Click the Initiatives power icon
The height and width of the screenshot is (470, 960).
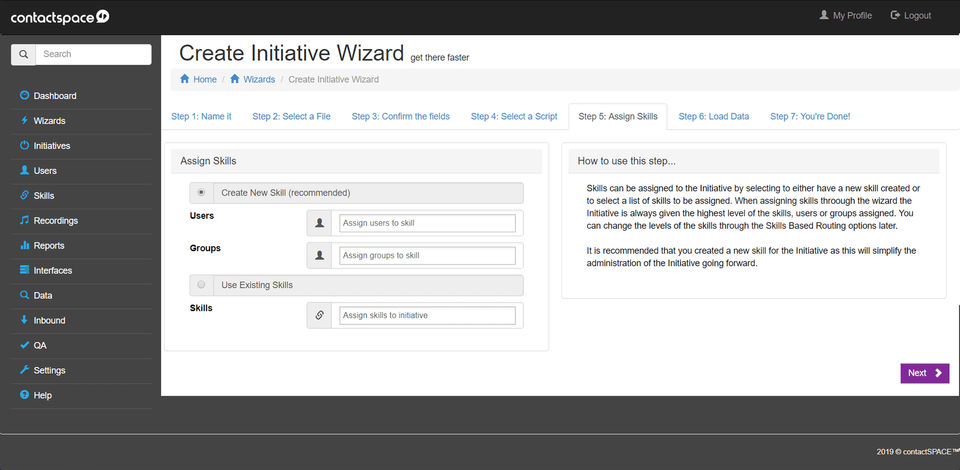pyautogui.click(x=24, y=146)
